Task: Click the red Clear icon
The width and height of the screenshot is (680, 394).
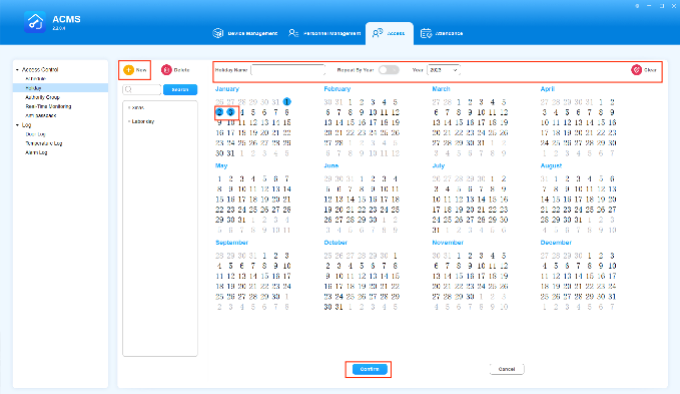Action: click(636, 70)
